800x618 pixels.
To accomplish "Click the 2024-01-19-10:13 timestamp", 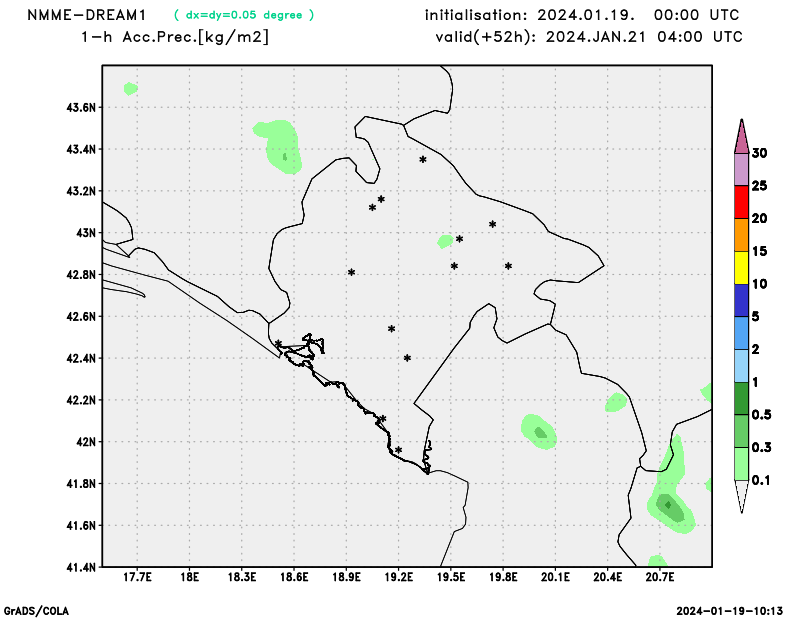I will [730, 611].
